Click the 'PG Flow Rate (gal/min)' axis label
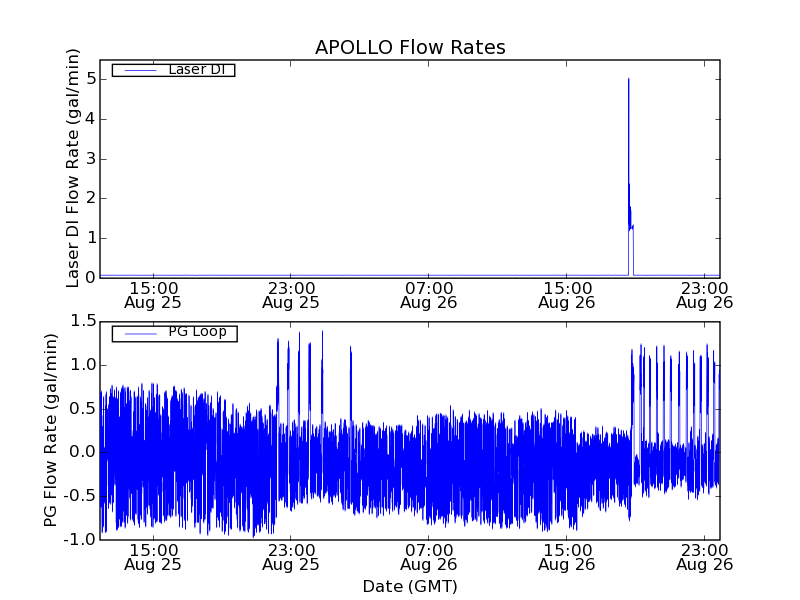 (50, 431)
